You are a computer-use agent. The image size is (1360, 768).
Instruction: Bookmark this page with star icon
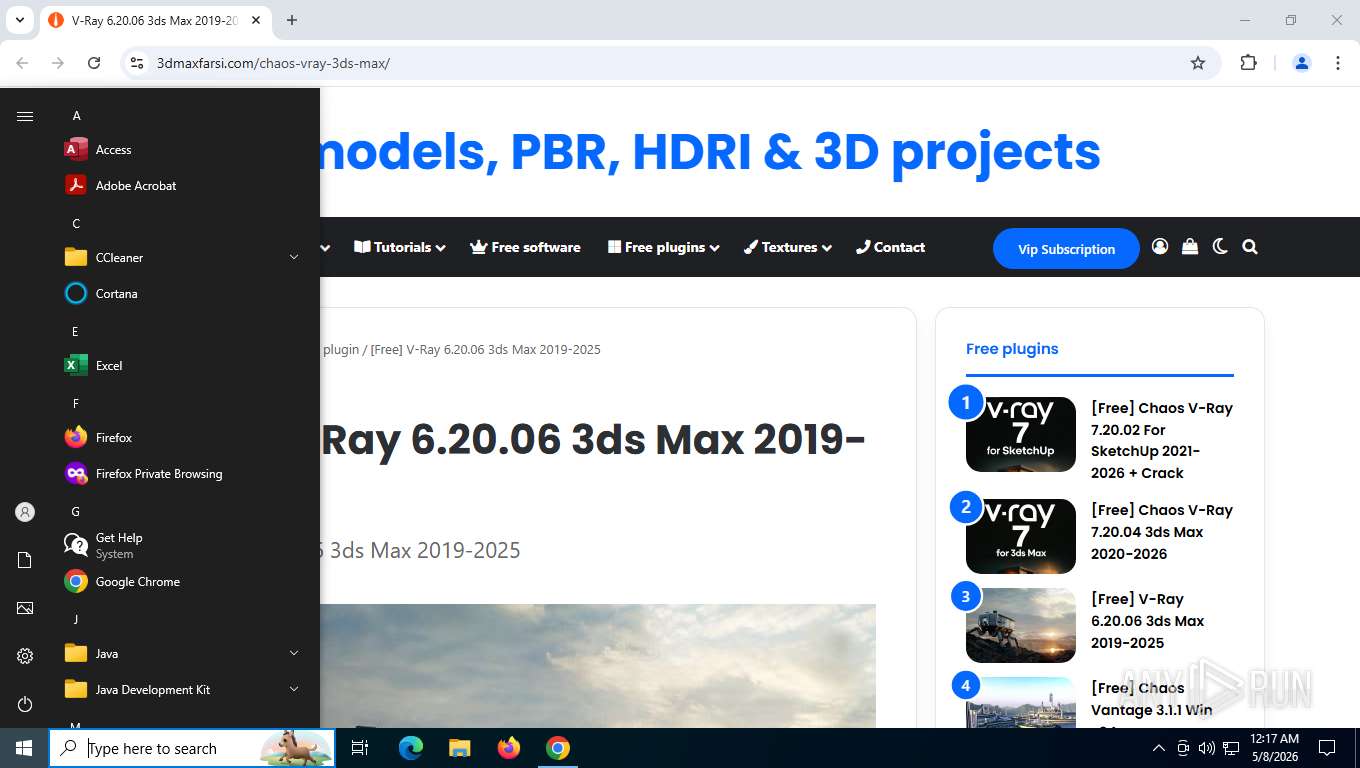(x=1198, y=63)
